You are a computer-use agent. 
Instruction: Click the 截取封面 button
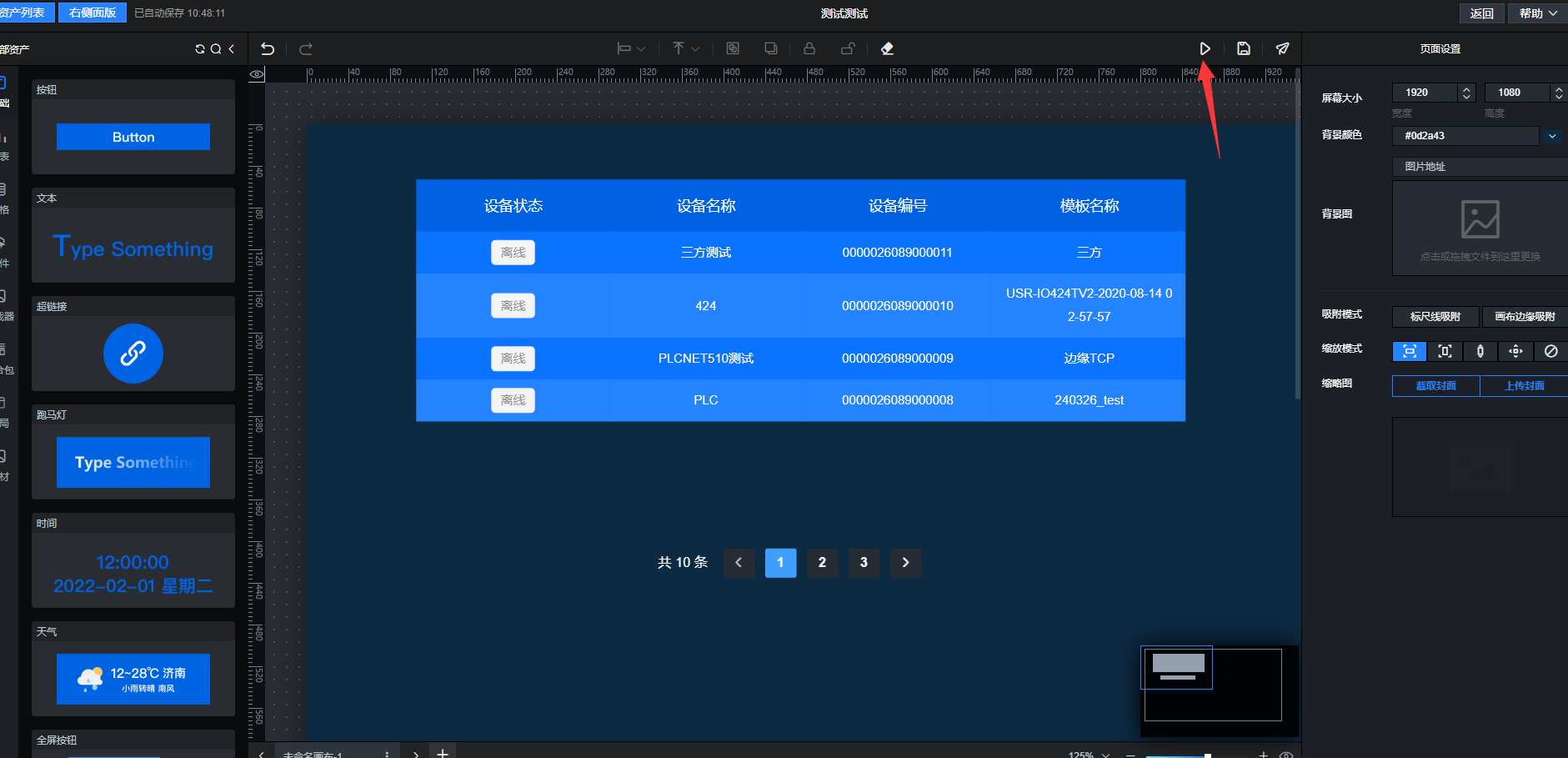tap(1435, 386)
